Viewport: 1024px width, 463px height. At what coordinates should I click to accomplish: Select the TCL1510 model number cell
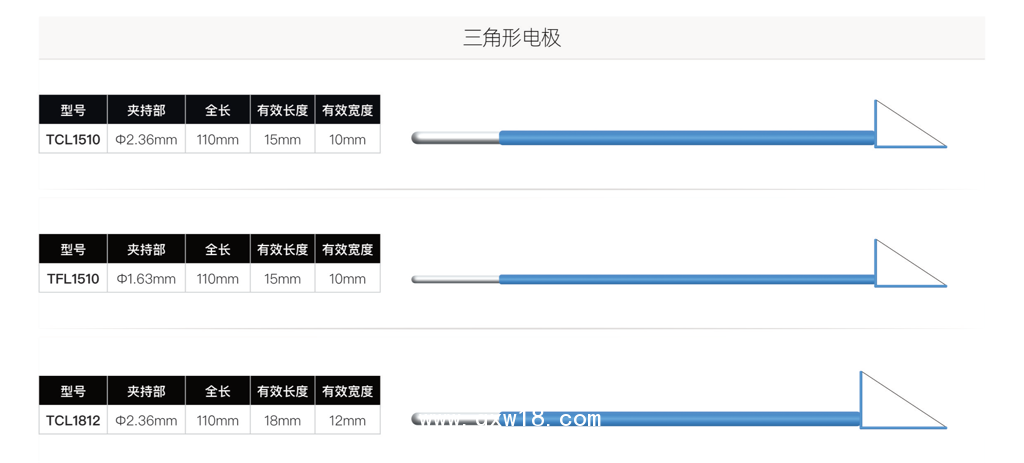[x=73, y=140]
